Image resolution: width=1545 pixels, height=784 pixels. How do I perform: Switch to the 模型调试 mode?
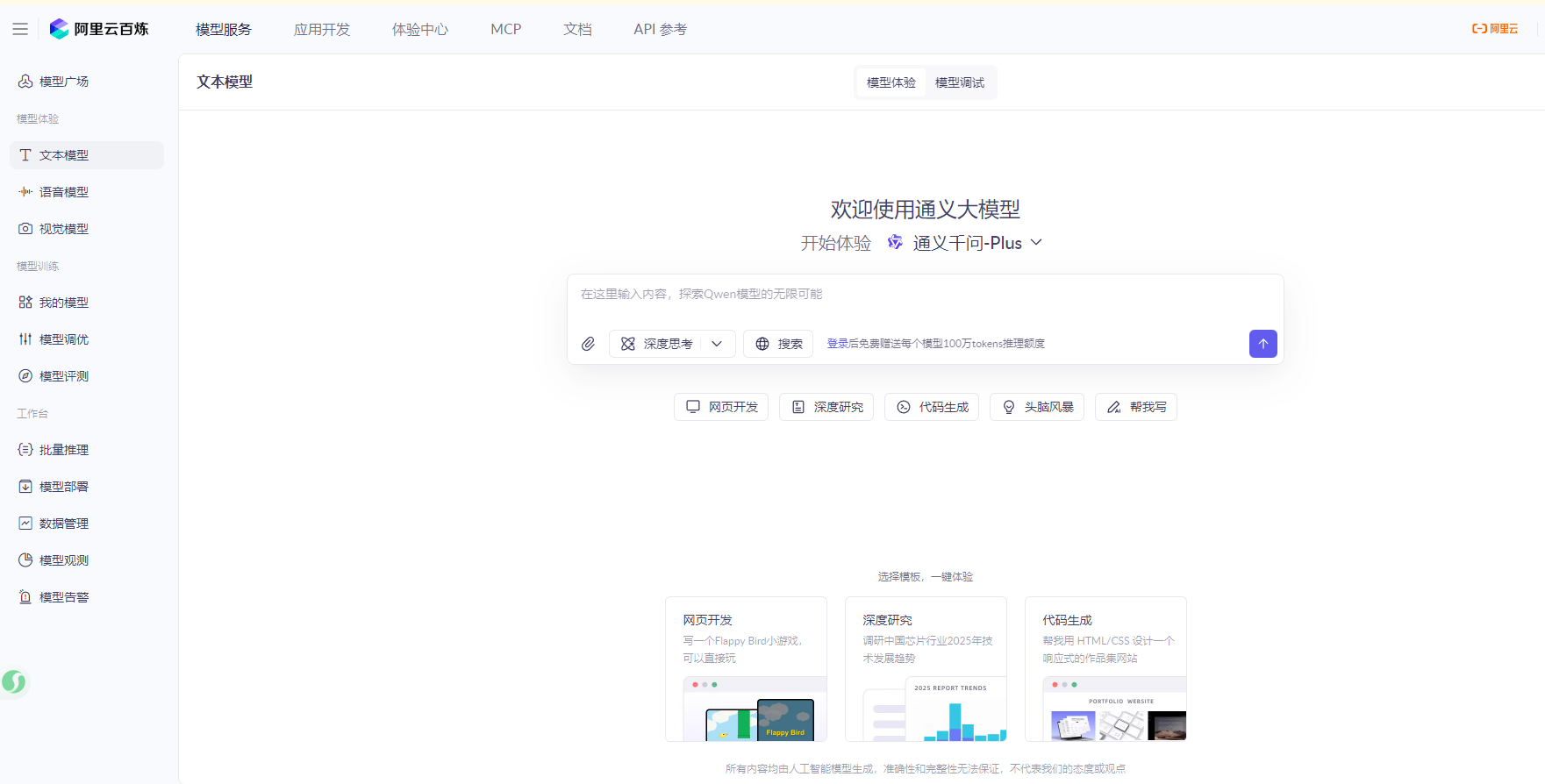pos(959,82)
